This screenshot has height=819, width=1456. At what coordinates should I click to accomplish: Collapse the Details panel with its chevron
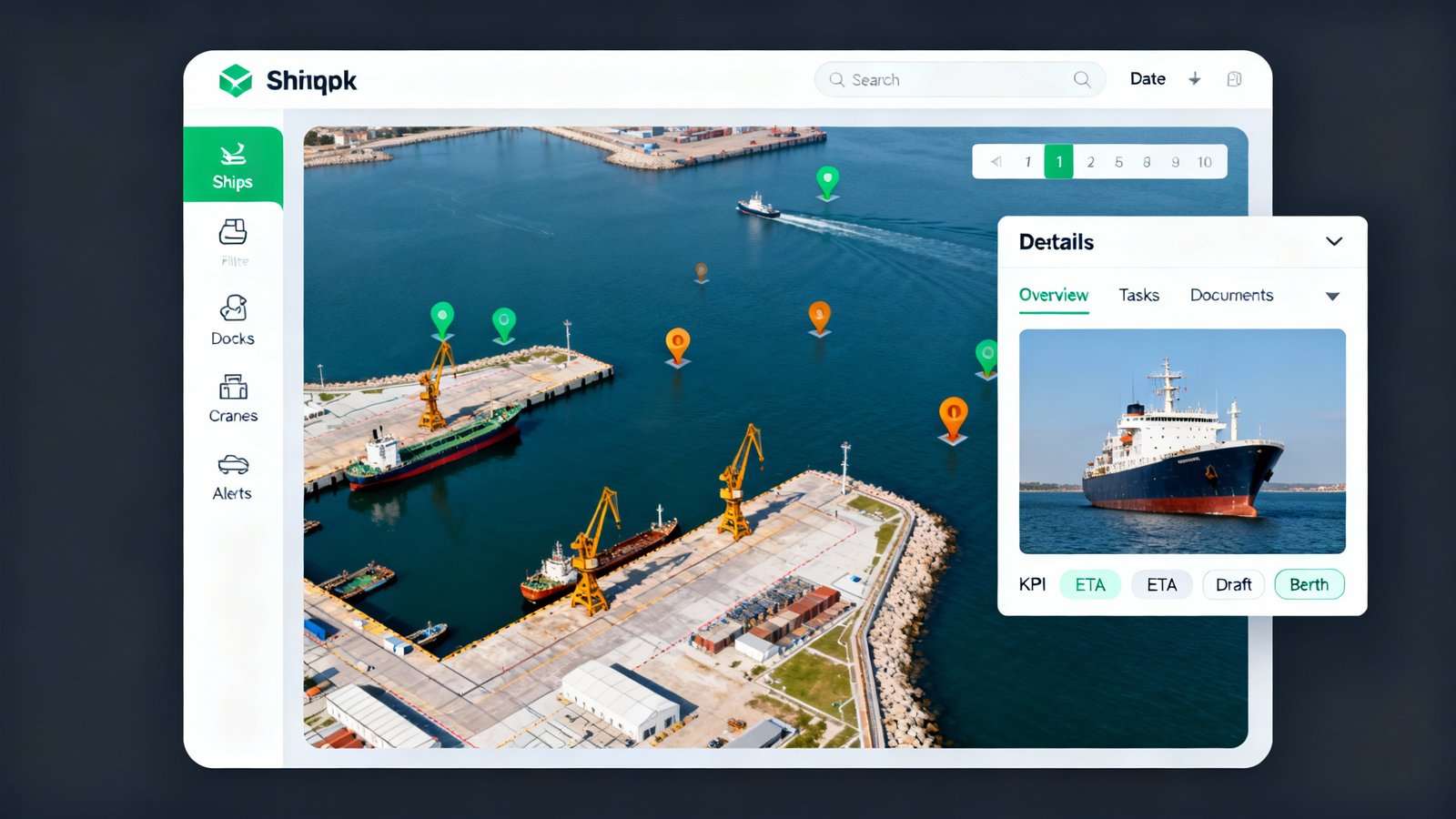point(1334,242)
